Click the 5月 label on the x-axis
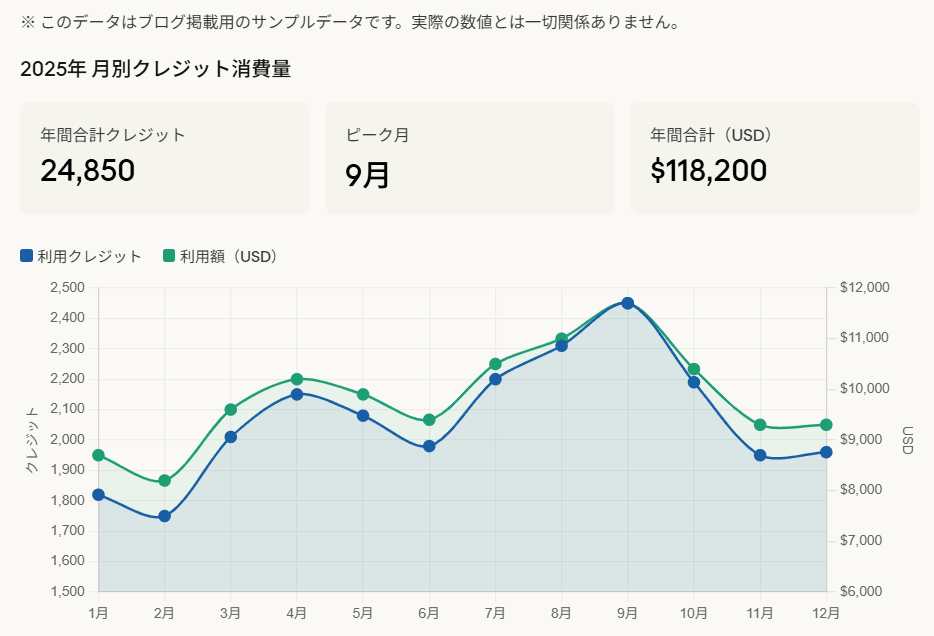934x636 pixels. [363, 611]
